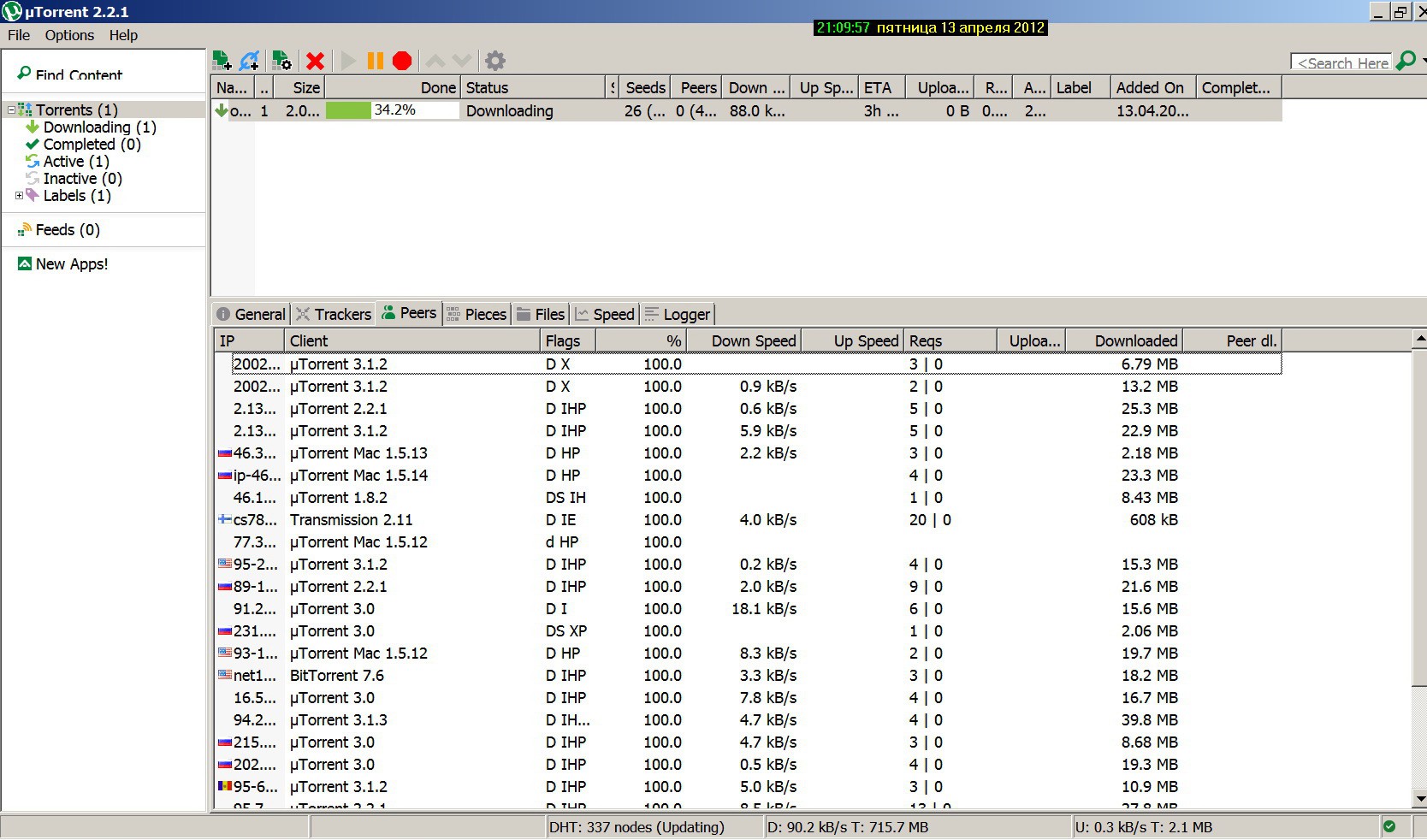
Task: Switch to the General tab
Action: pyautogui.click(x=251, y=314)
